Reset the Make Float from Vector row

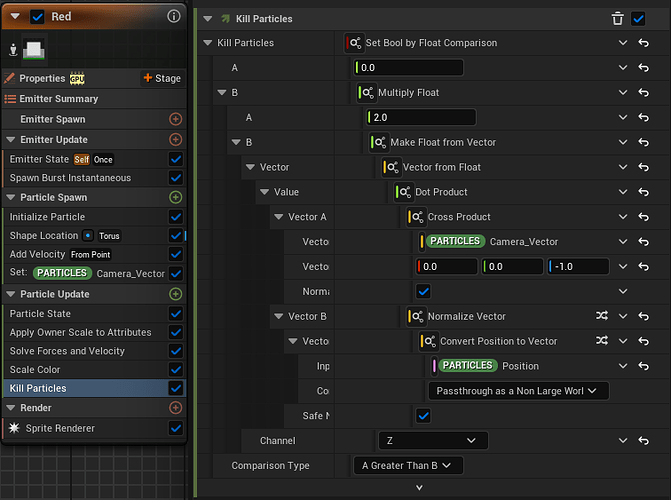[x=644, y=142]
